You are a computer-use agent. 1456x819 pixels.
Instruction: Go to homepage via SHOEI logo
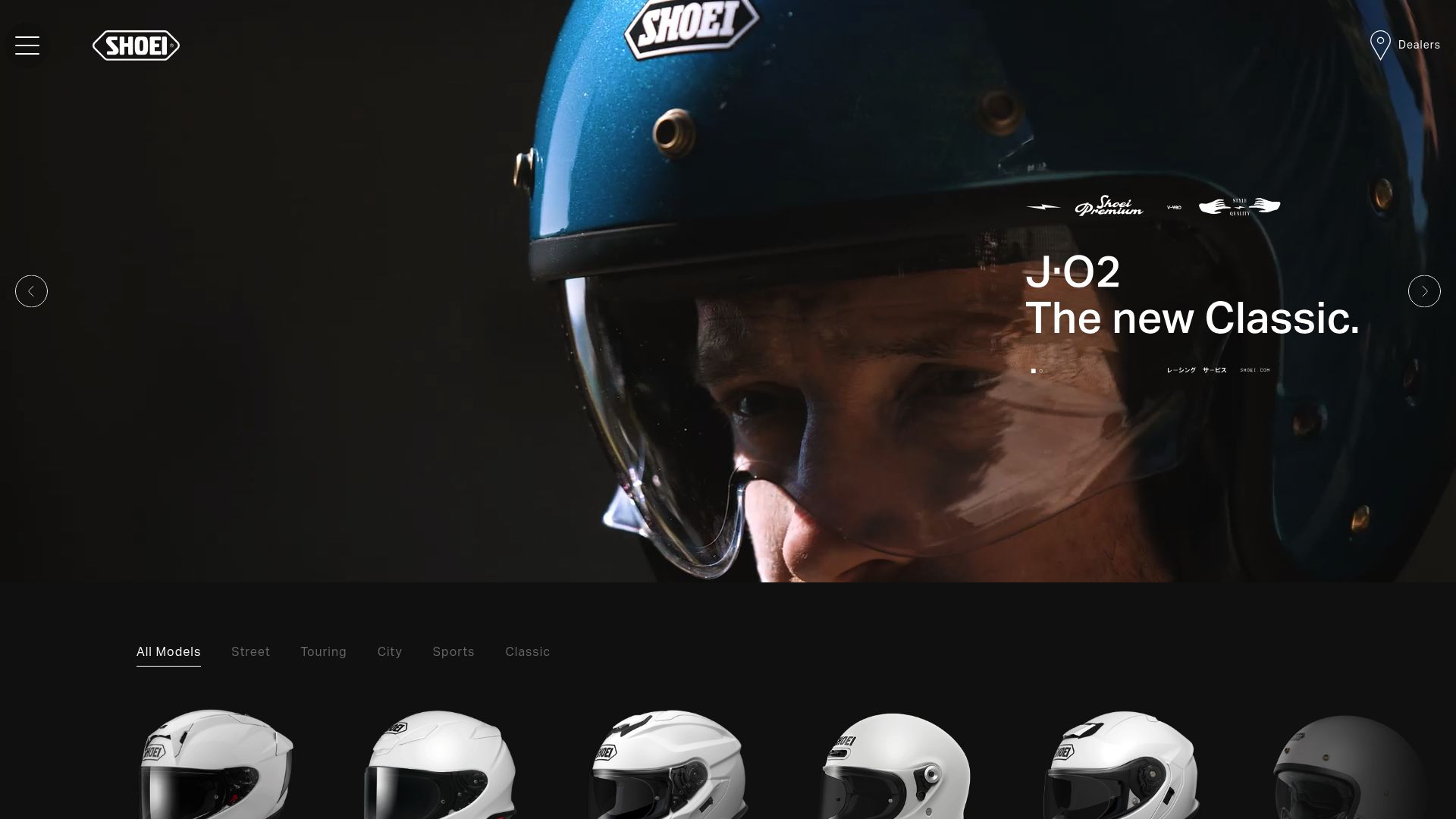tap(136, 45)
